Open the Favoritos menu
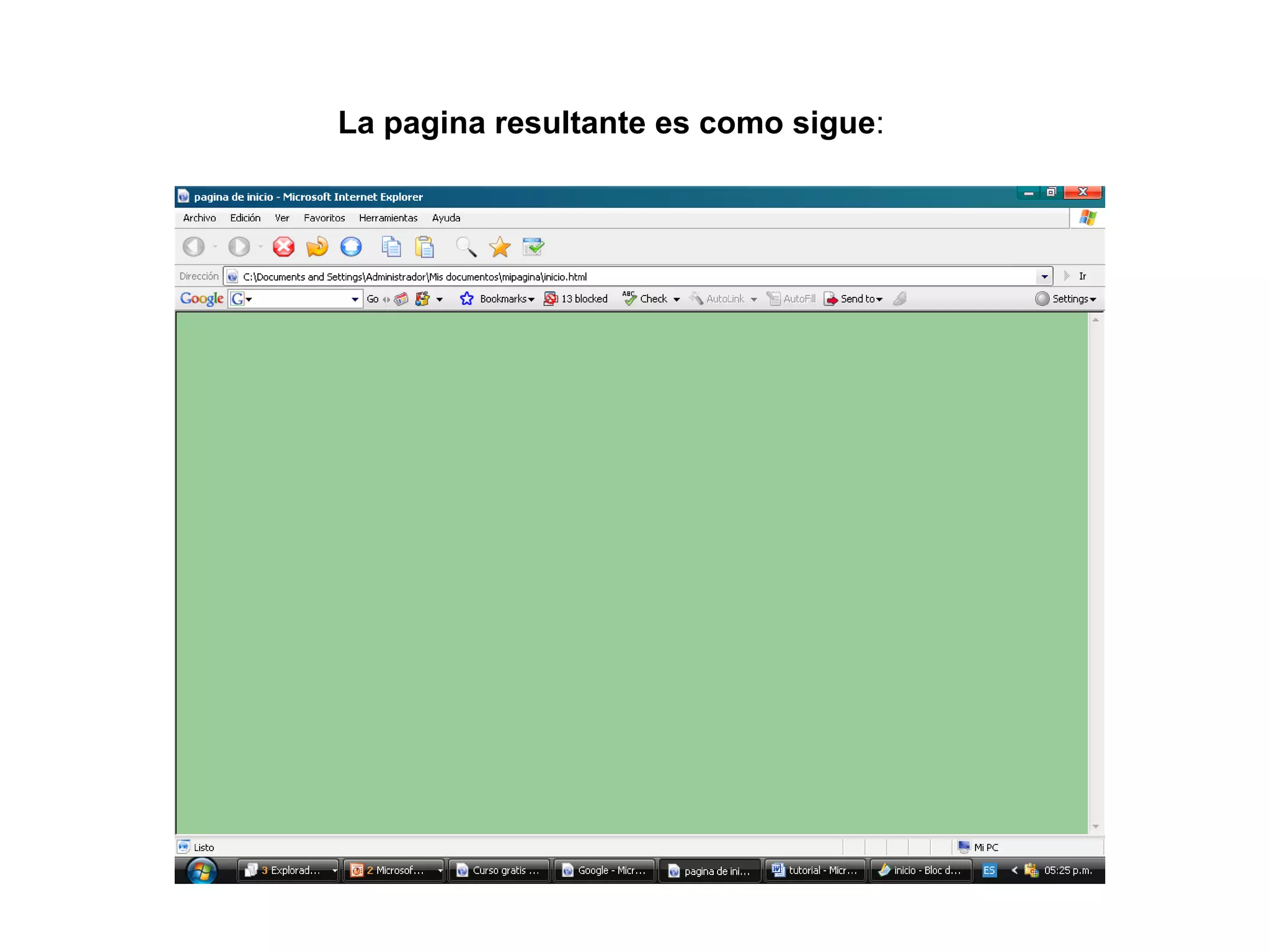 [x=324, y=218]
